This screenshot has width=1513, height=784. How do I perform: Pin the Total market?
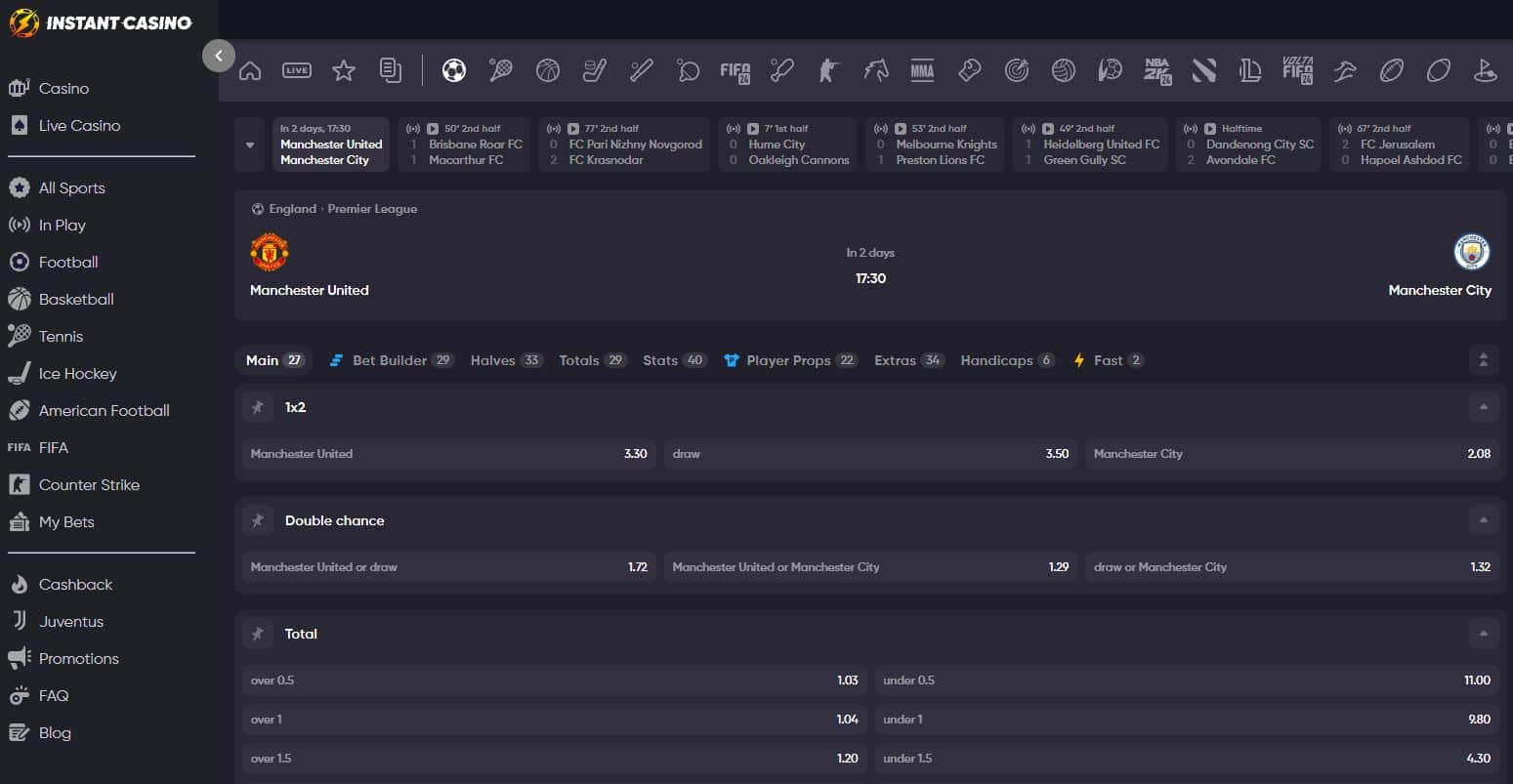click(x=258, y=634)
